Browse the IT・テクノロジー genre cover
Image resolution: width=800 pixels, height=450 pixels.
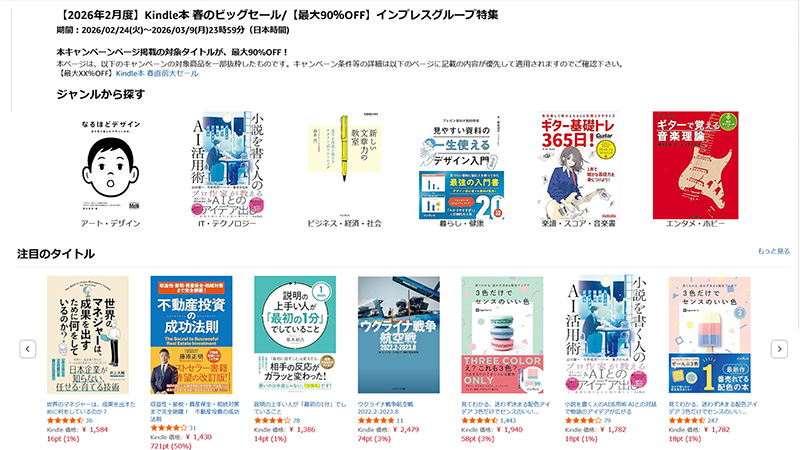point(227,165)
